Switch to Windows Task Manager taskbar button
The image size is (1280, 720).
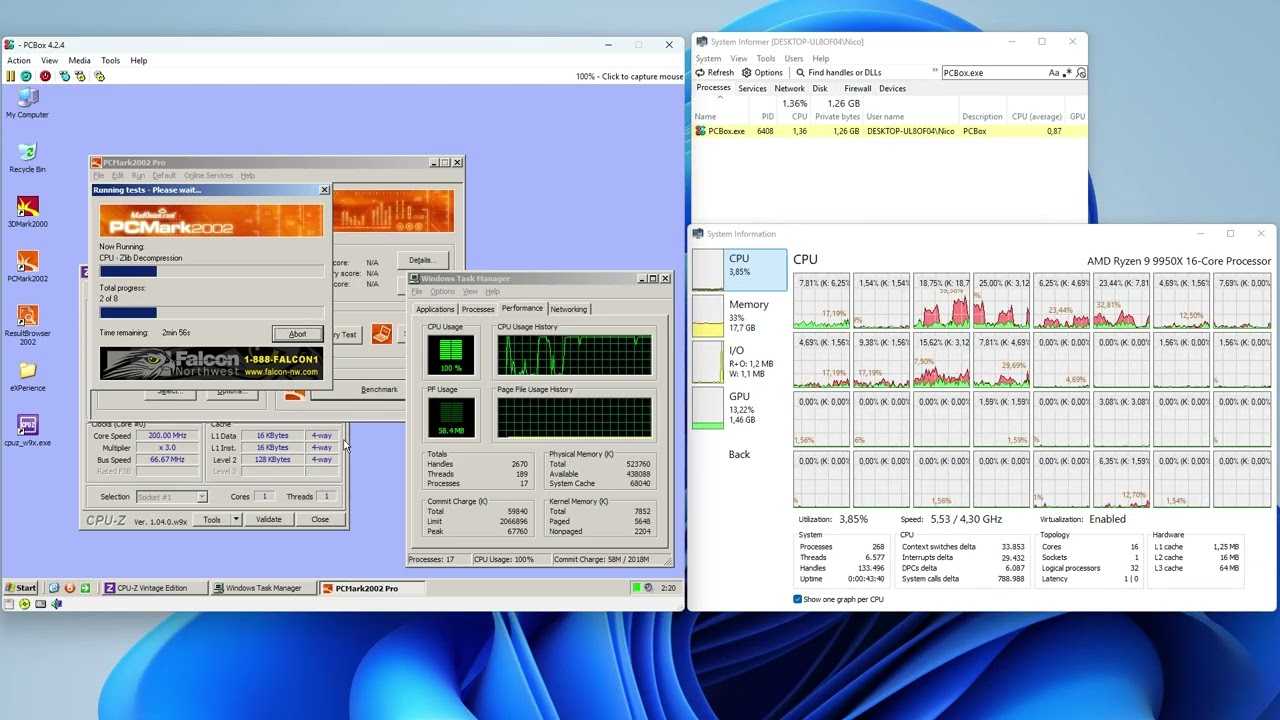pyautogui.click(x=263, y=588)
